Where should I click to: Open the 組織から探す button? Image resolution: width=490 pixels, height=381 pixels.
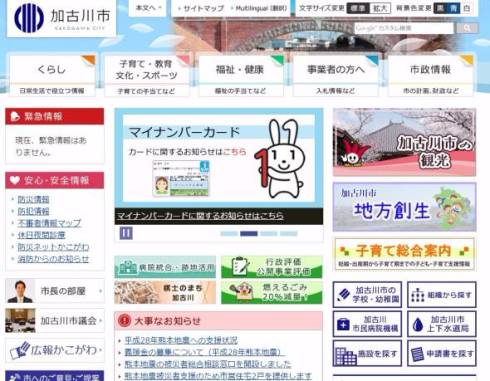pyautogui.click(x=442, y=295)
